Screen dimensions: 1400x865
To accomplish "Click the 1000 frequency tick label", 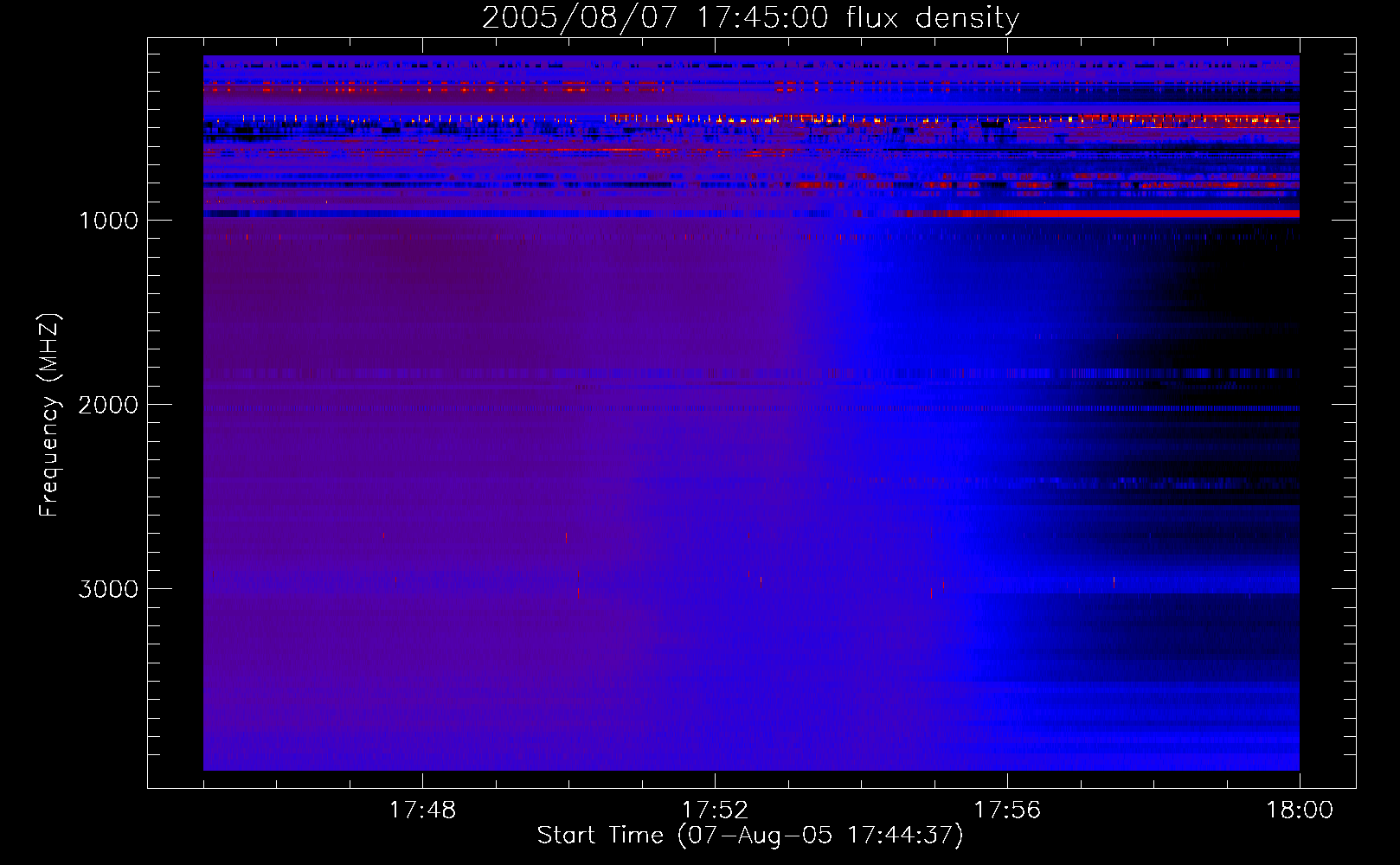I will [x=109, y=221].
